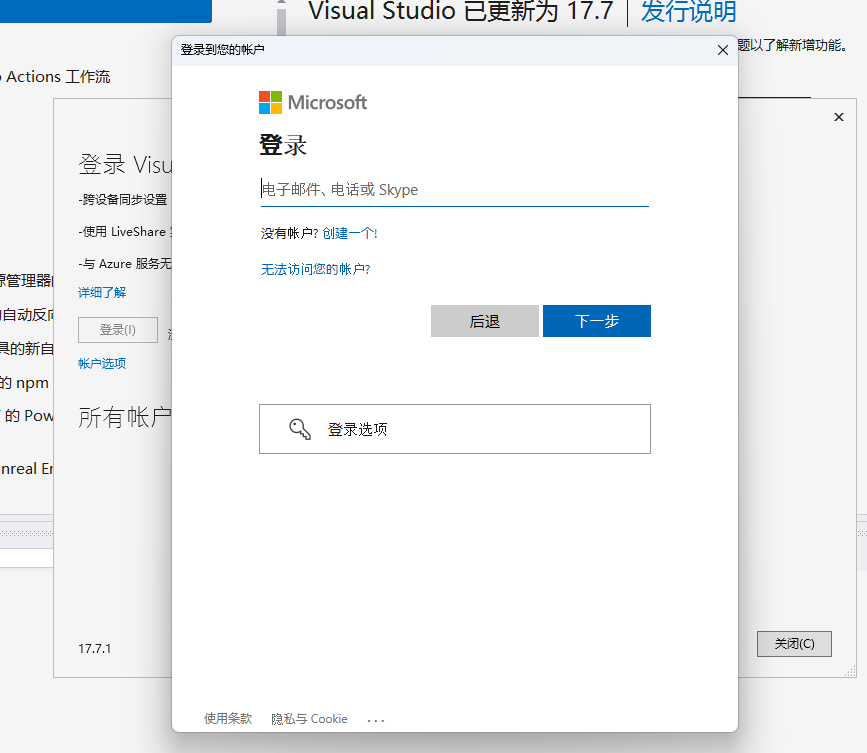Click the email, phone or Skype input field
Image resolution: width=867 pixels, height=753 pixels.
(454, 190)
